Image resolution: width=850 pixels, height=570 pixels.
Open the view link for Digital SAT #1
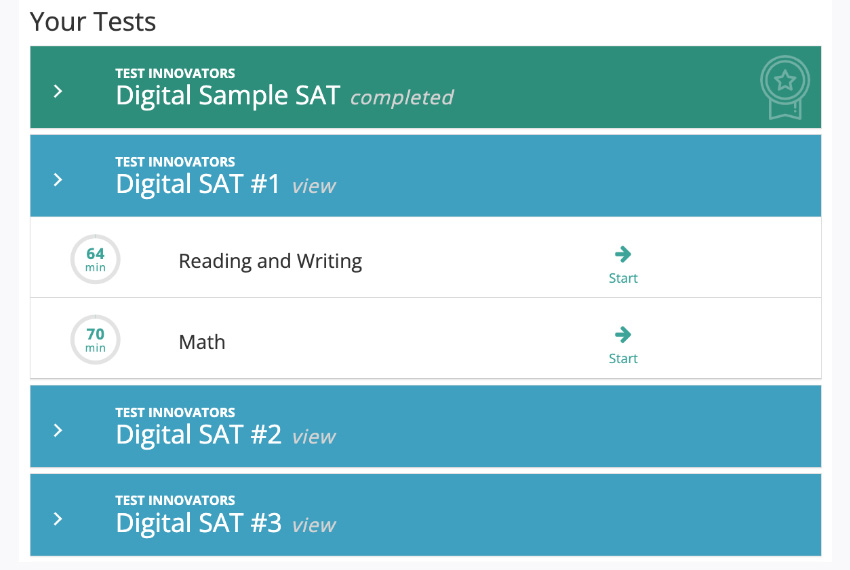(x=314, y=186)
